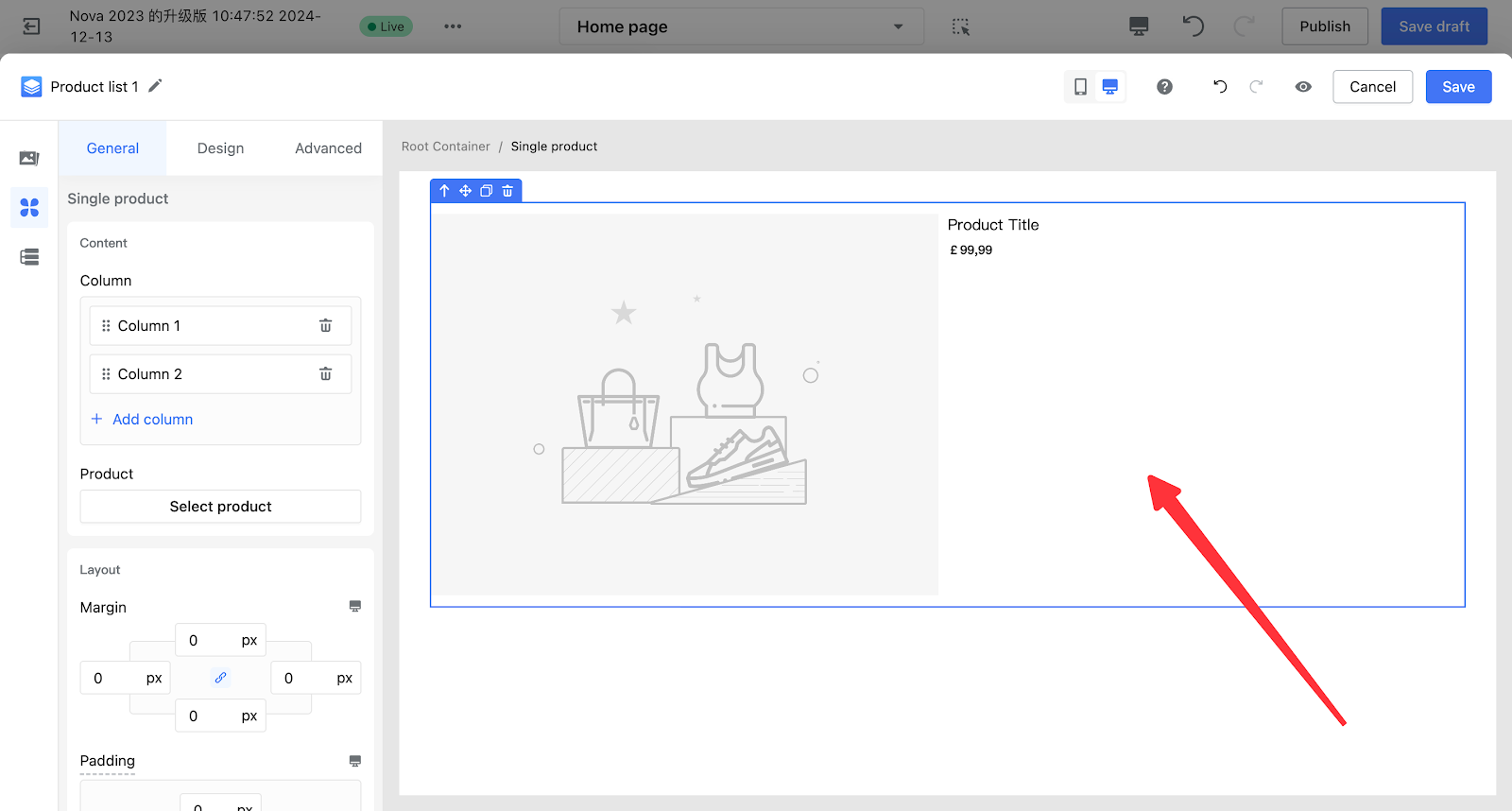Open the Home page dropdown
This screenshot has width=1512, height=811.
tap(741, 26)
